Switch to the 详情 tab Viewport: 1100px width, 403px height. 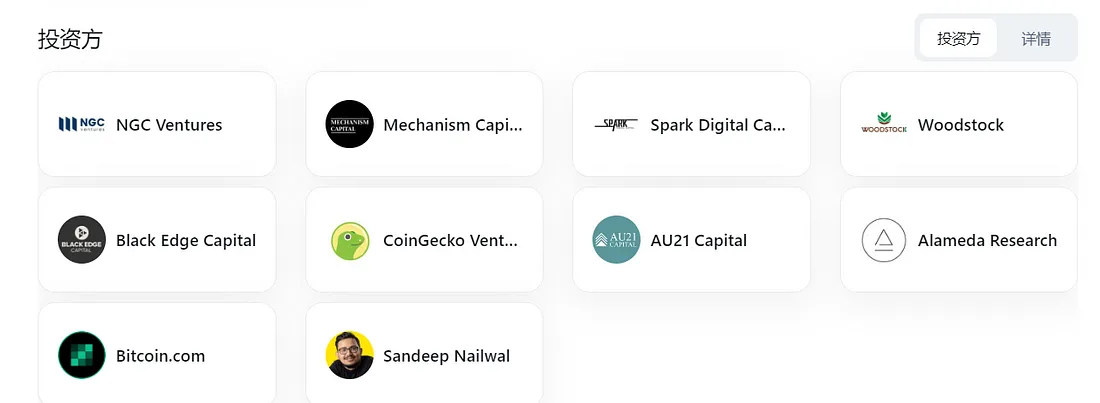1035,39
